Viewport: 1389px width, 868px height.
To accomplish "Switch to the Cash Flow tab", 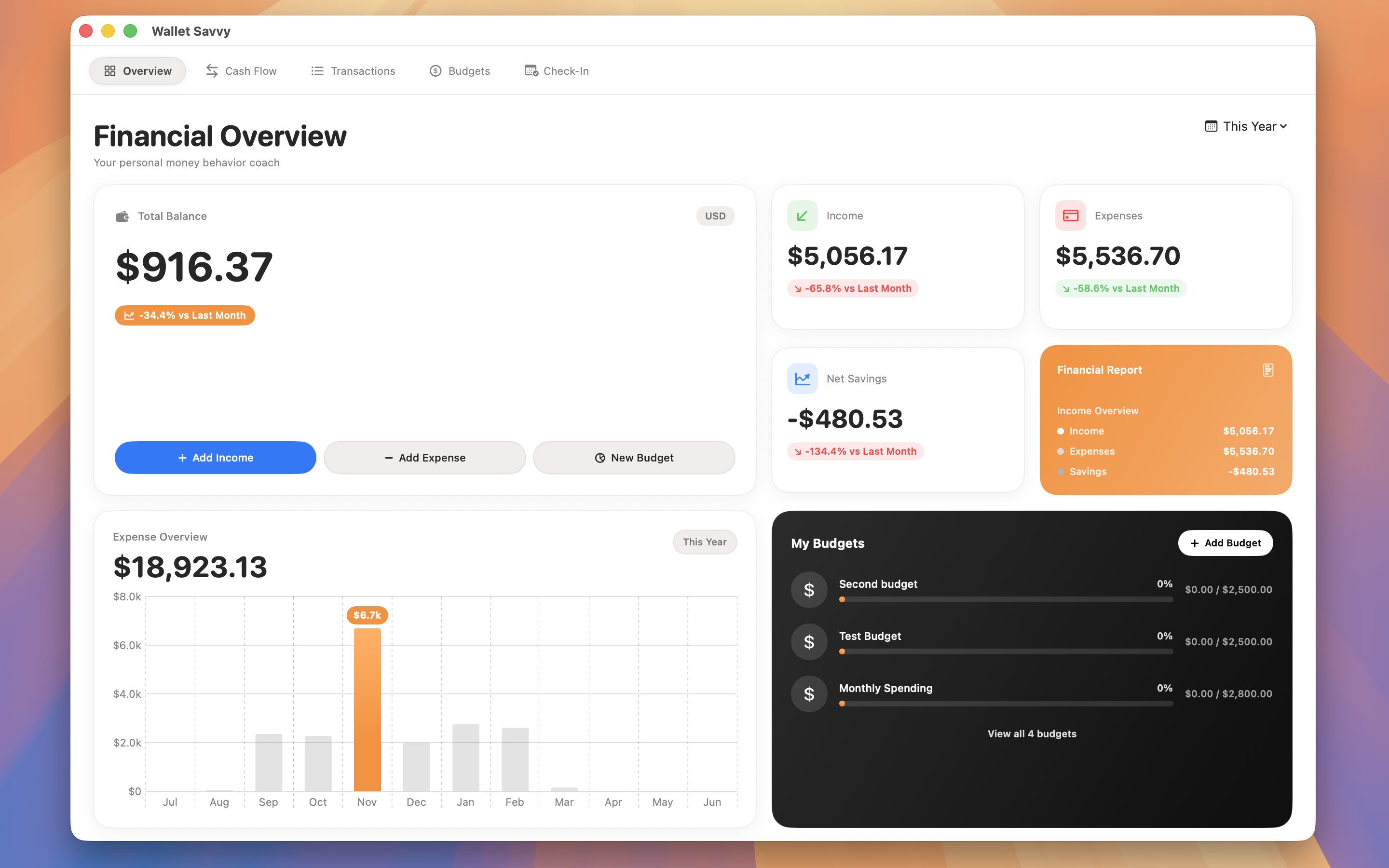I will tap(241, 70).
